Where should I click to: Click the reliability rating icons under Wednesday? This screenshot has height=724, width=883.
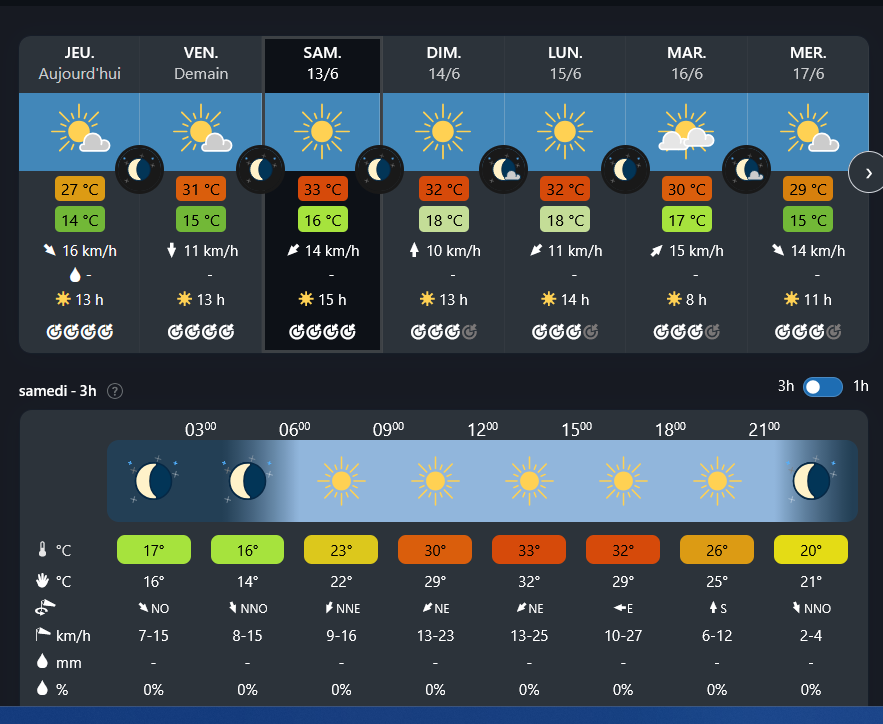click(808, 332)
